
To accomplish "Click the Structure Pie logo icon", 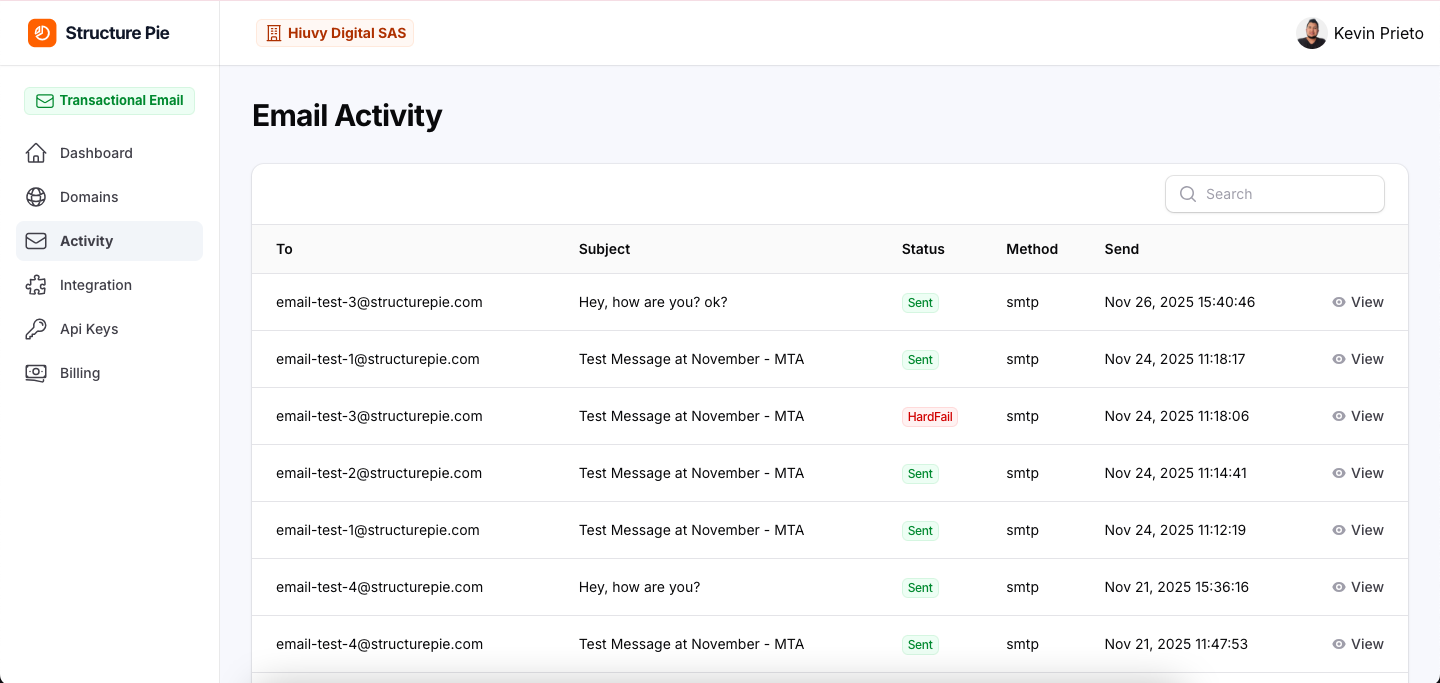I will pyautogui.click(x=42, y=33).
